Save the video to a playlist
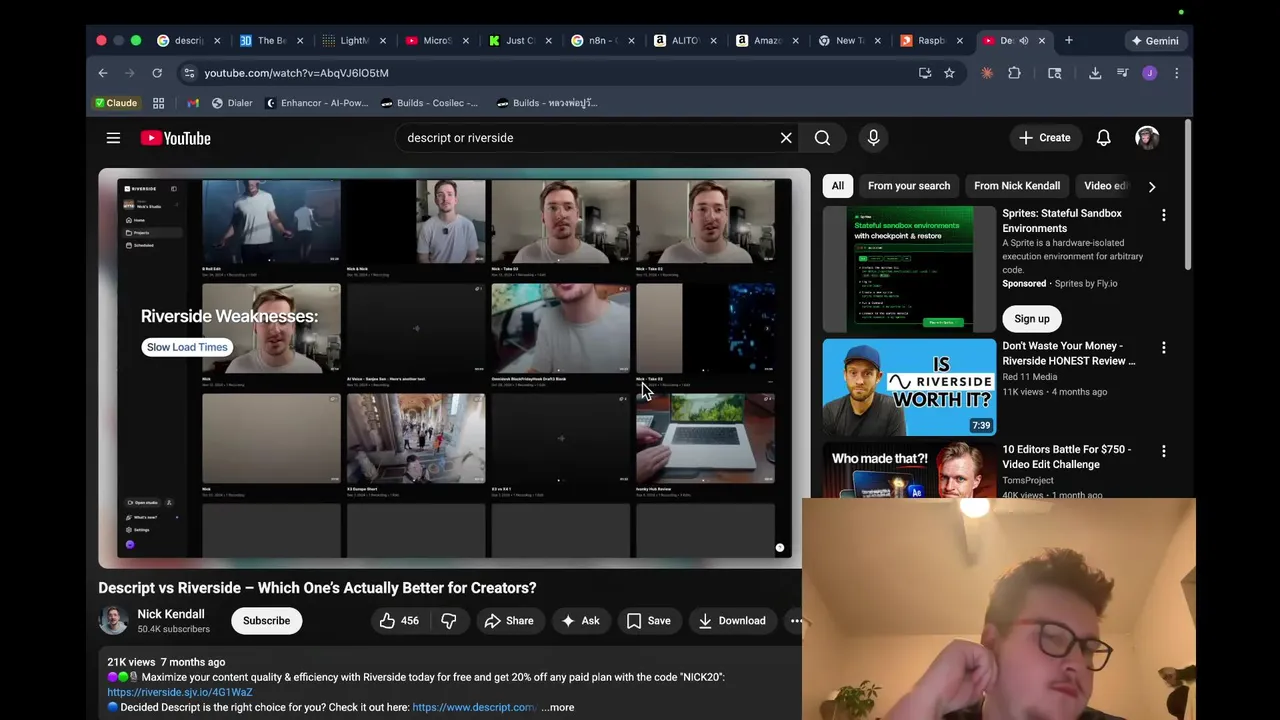 tap(648, 621)
